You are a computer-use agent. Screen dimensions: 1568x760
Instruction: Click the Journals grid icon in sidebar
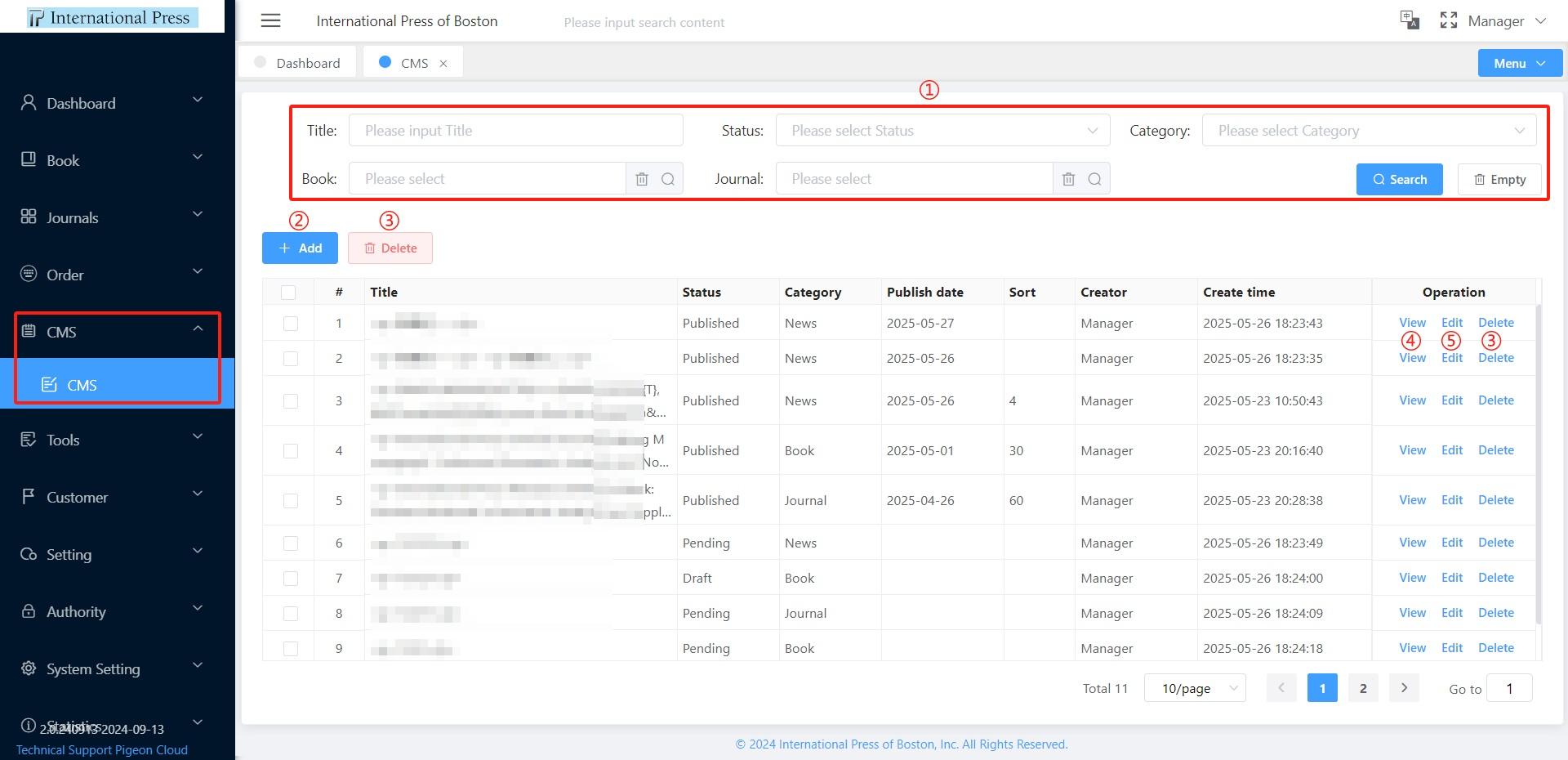point(29,217)
